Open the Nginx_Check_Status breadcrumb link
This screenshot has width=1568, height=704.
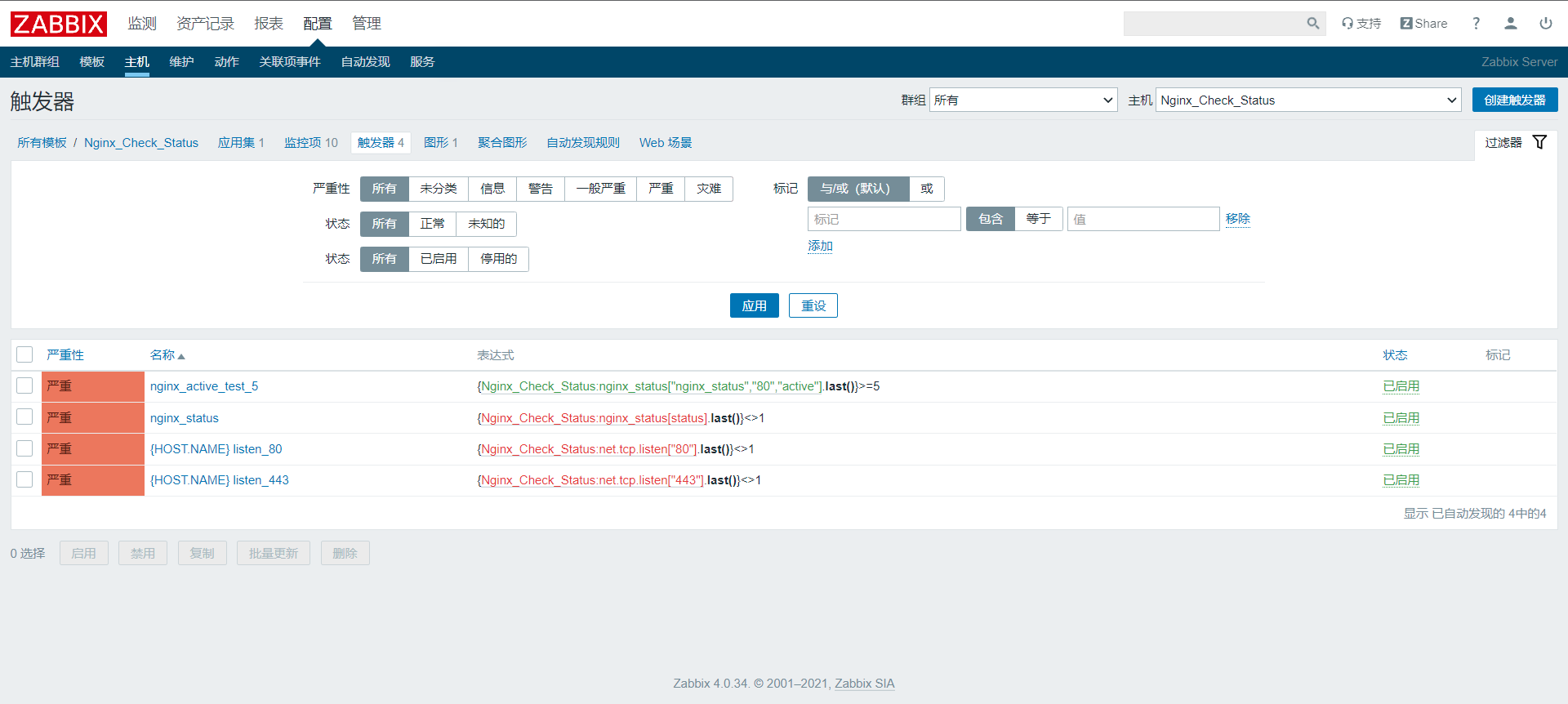coord(141,143)
